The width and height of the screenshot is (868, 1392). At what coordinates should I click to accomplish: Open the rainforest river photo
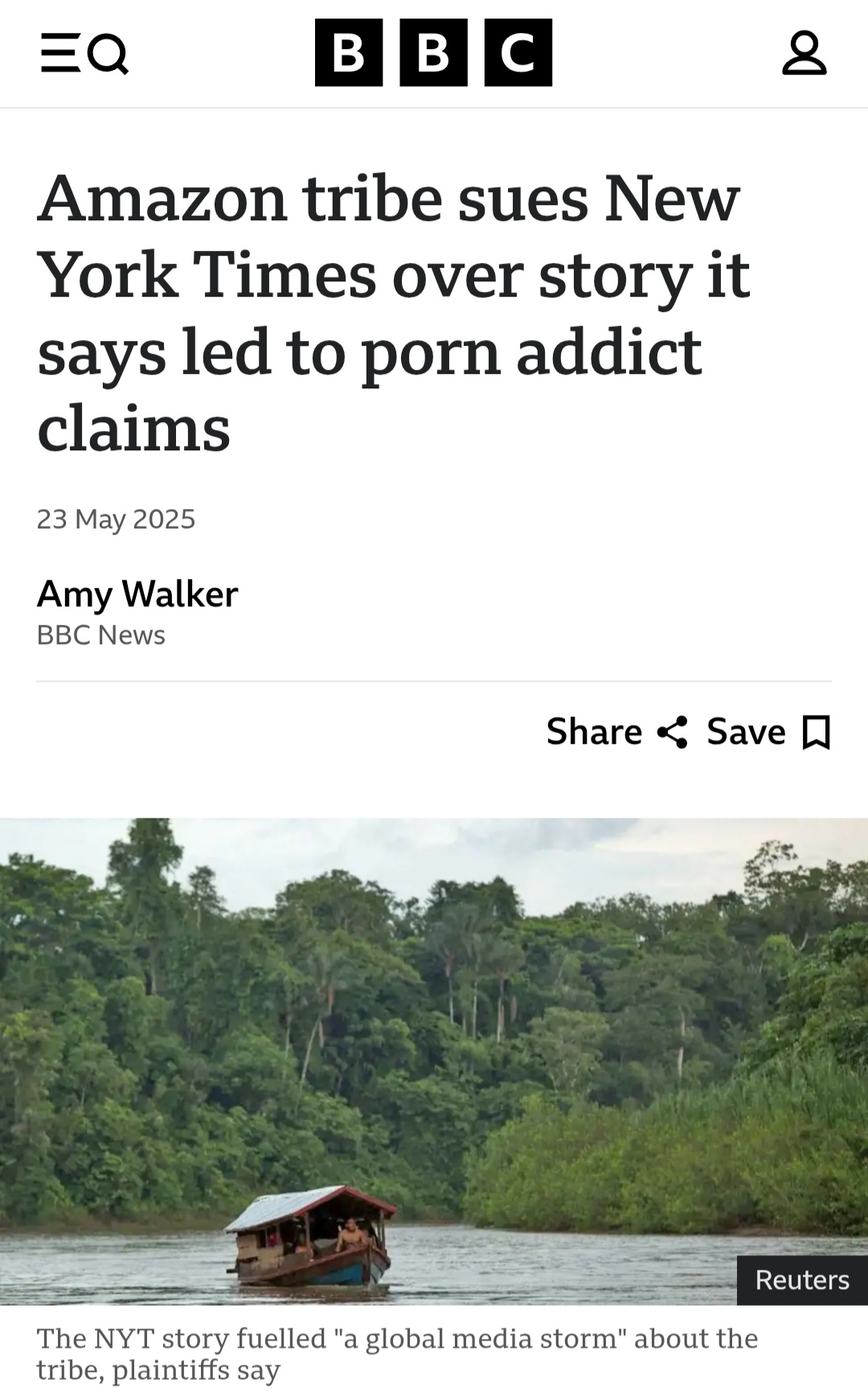pyautogui.click(x=434, y=1061)
